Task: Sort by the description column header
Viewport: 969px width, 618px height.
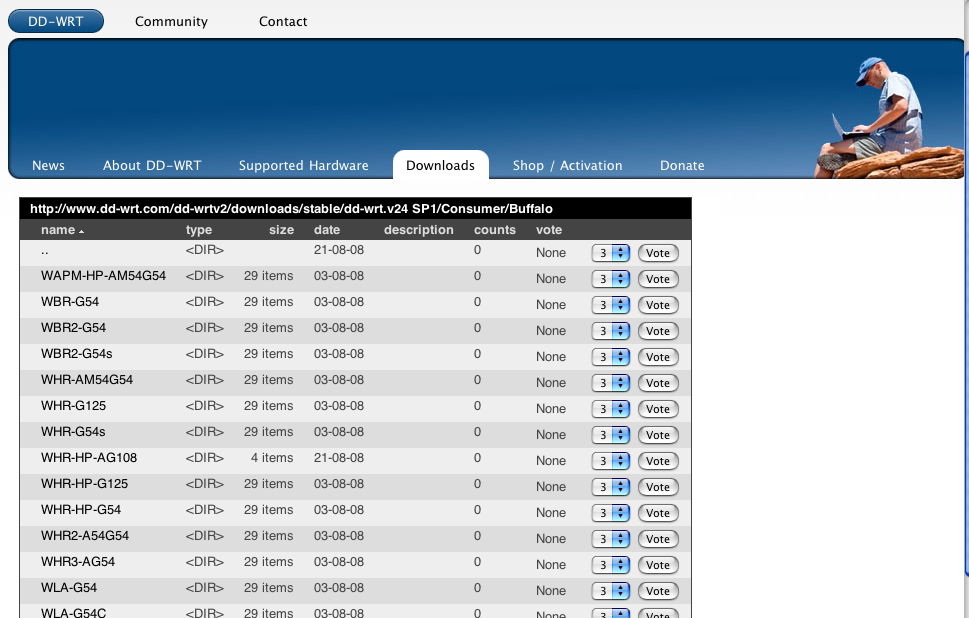Action: click(x=418, y=230)
